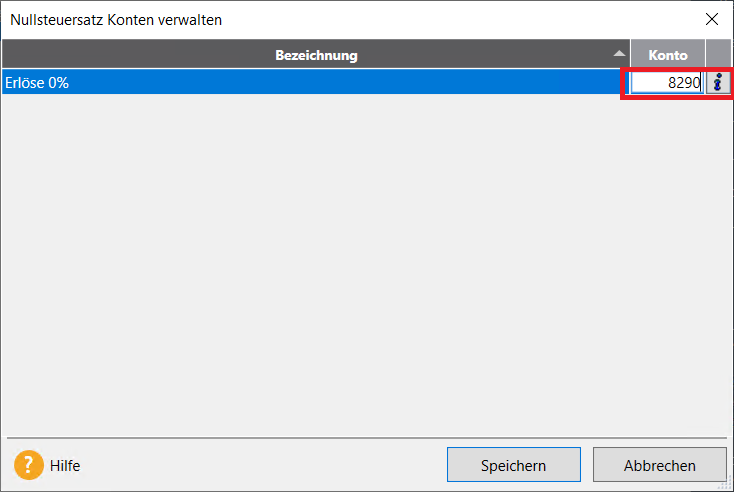Click the horizontal separator line above Speichern
The image size is (734, 492).
[367, 438]
